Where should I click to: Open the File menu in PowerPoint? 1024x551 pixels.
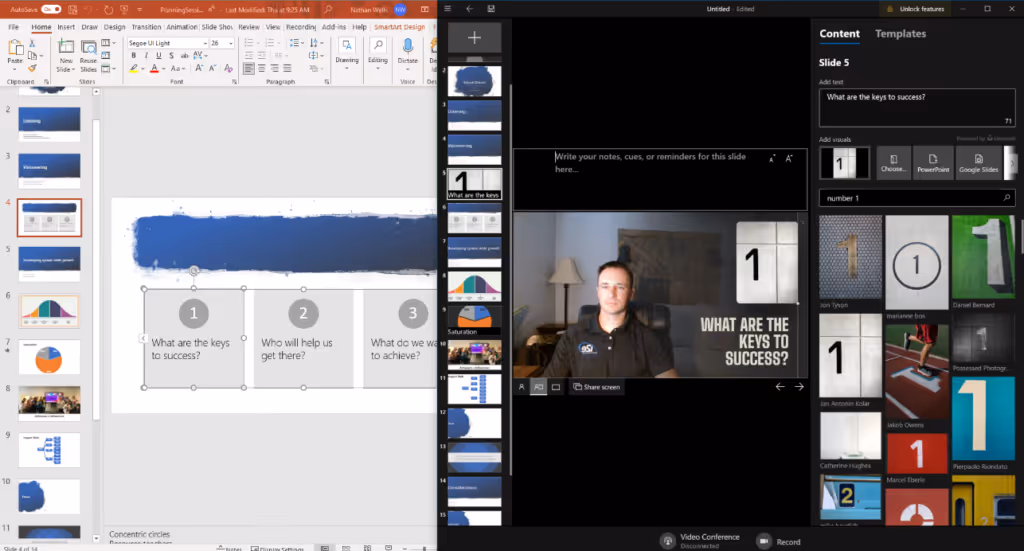pos(14,27)
